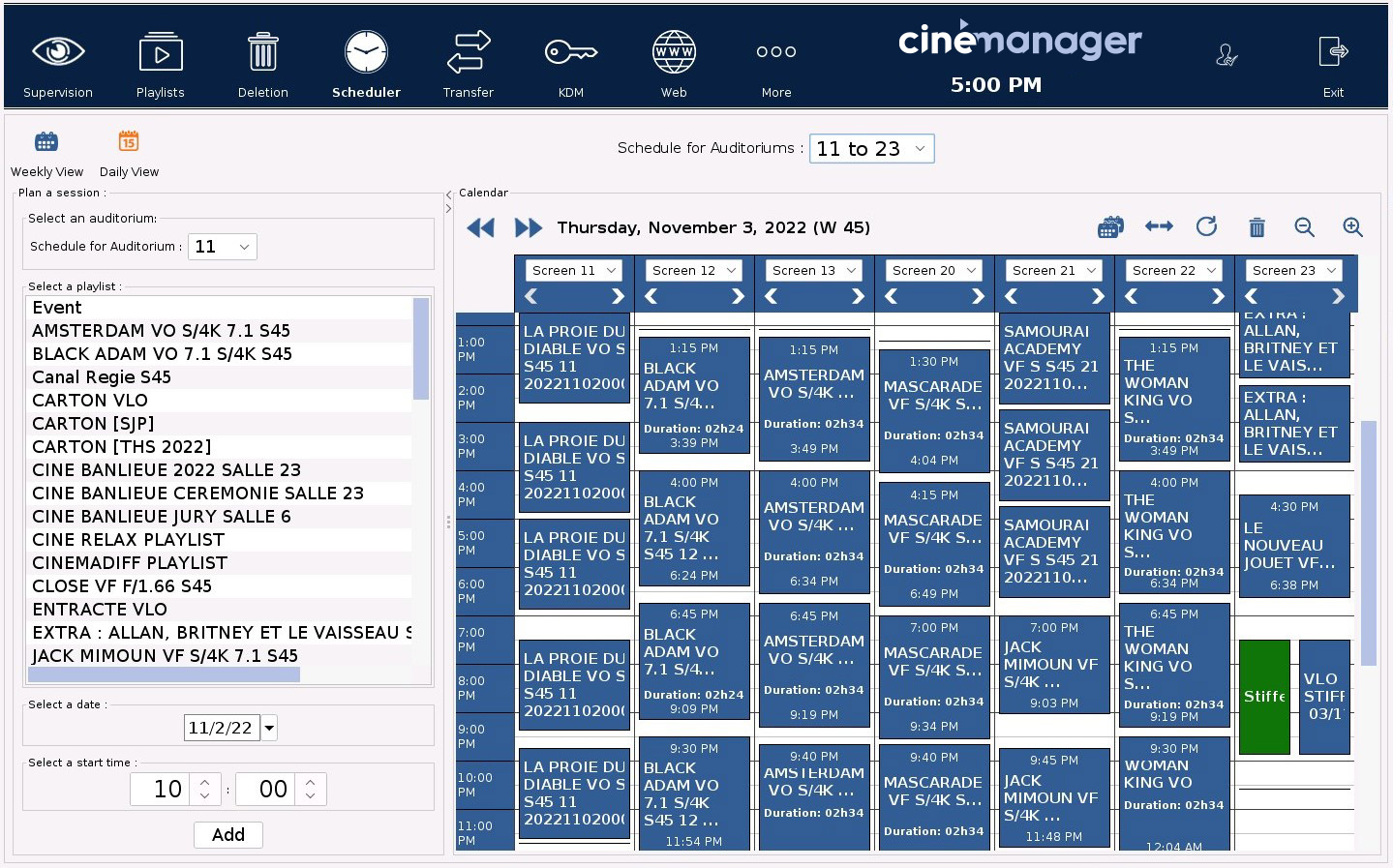1393x868 pixels.
Task: Open the More menu
Action: (x=775, y=61)
